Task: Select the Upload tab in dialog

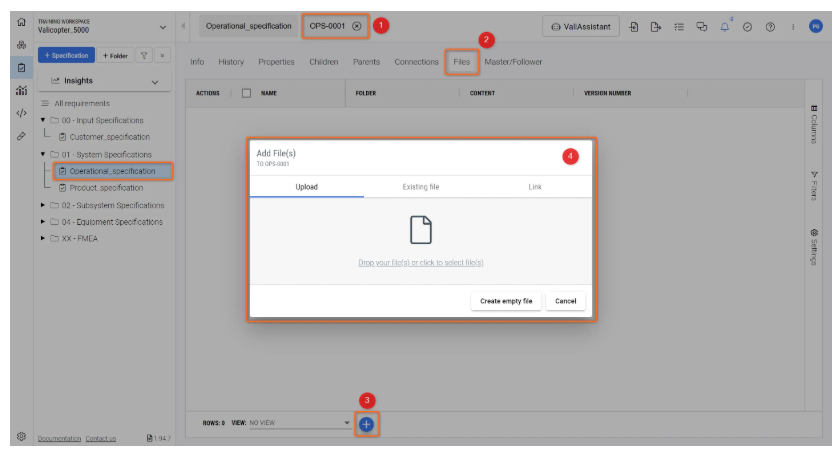Action: click(x=307, y=187)
